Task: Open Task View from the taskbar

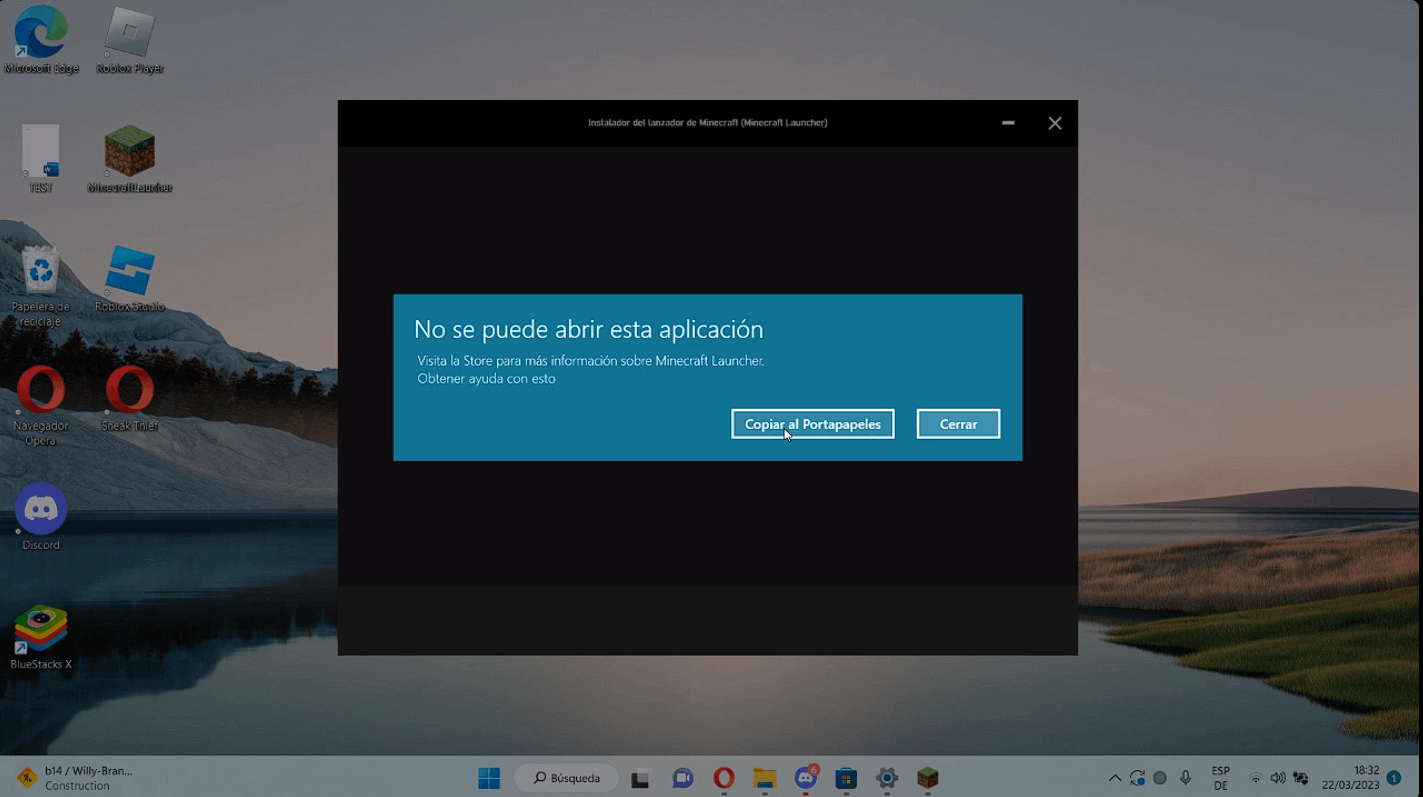Action: (641, 778)
